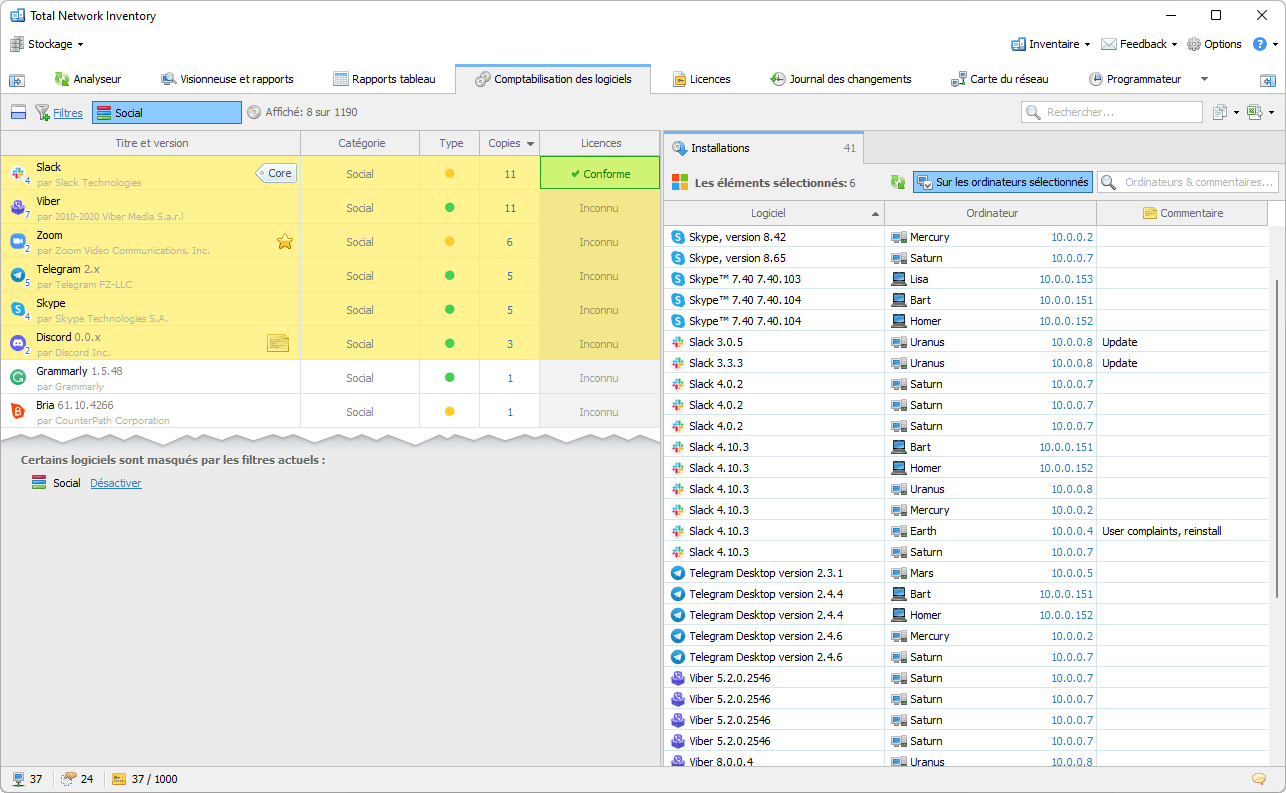
Task: Toggle the panel layout view button
Action: (x=18, y=113)
